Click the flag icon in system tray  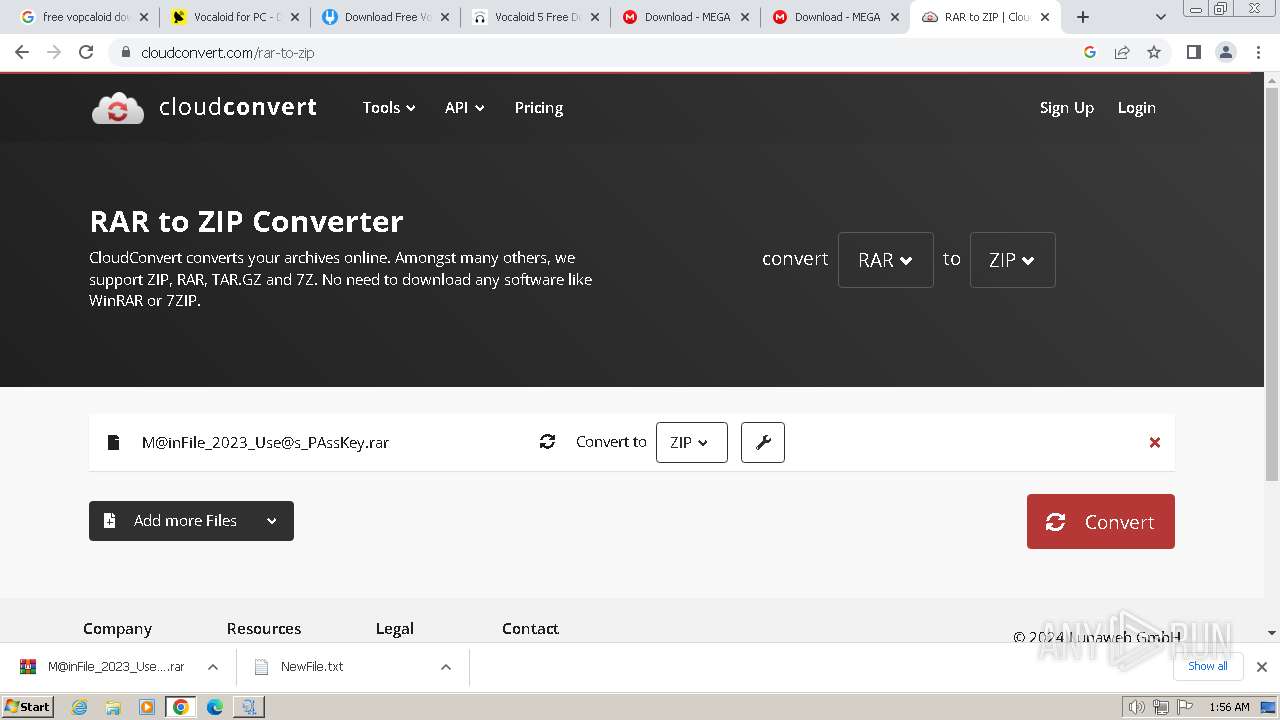click(x=1185, y=707)
